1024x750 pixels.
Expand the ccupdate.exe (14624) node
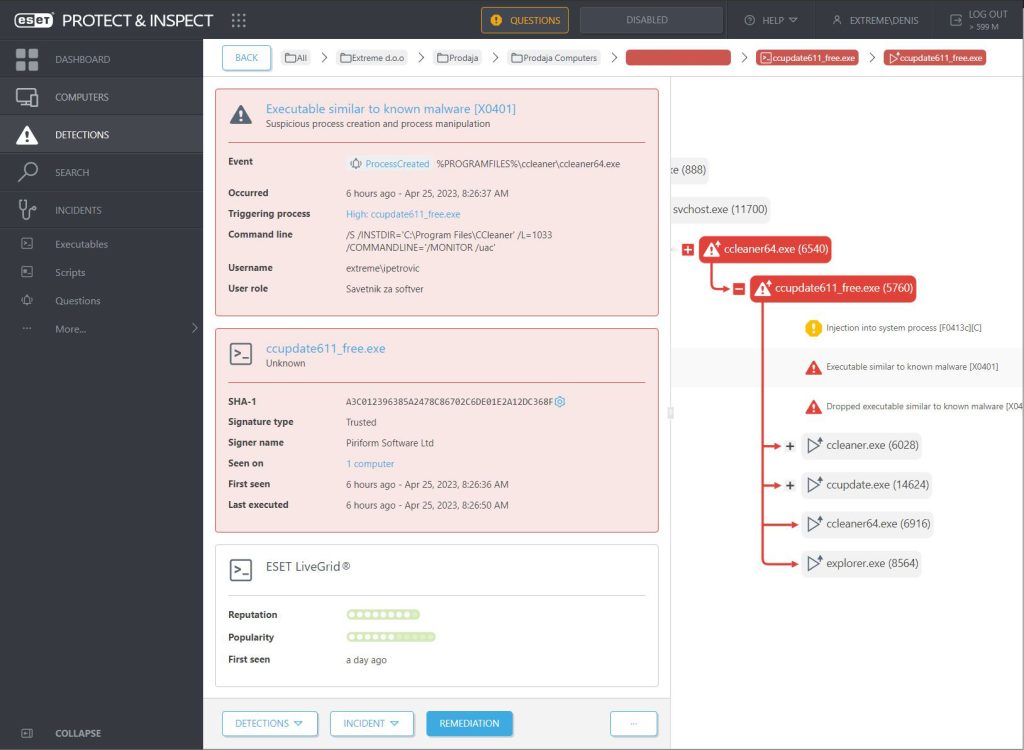790,485
